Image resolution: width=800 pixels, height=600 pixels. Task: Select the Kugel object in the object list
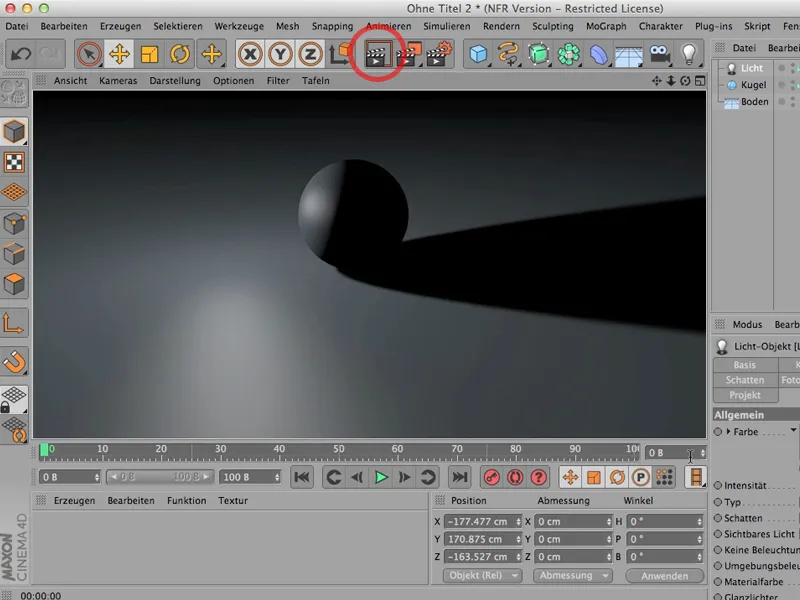click(x=753, y=85)
